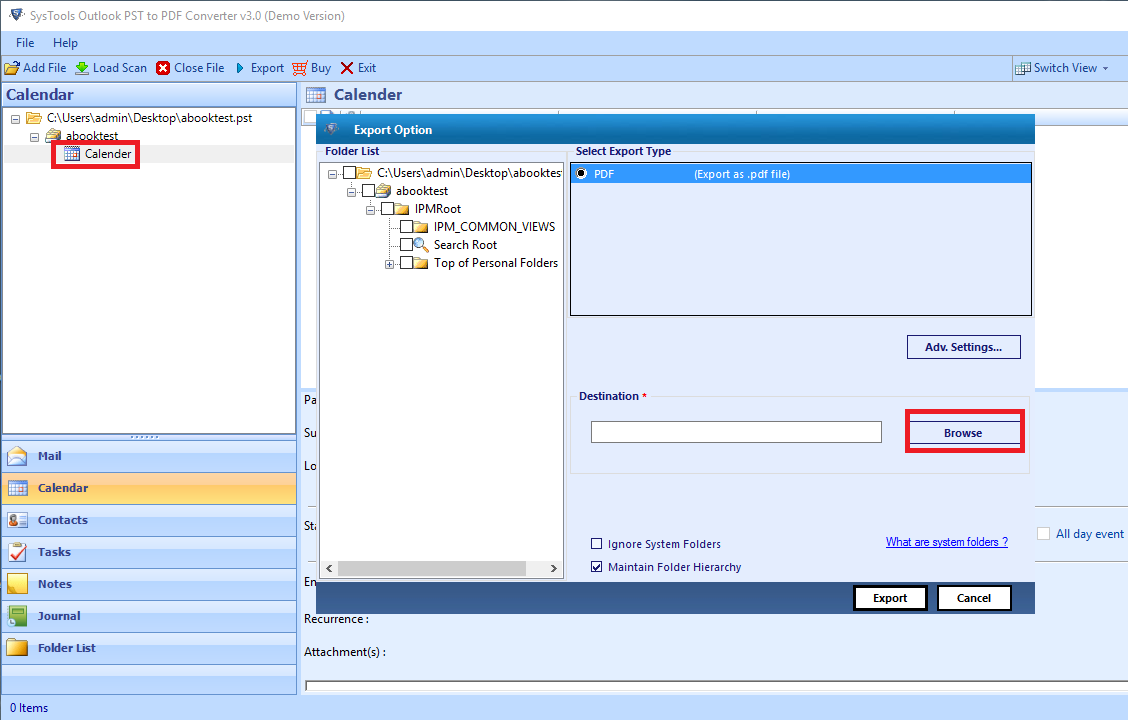Click the SysTools logo in title bar

pos(16,15)
